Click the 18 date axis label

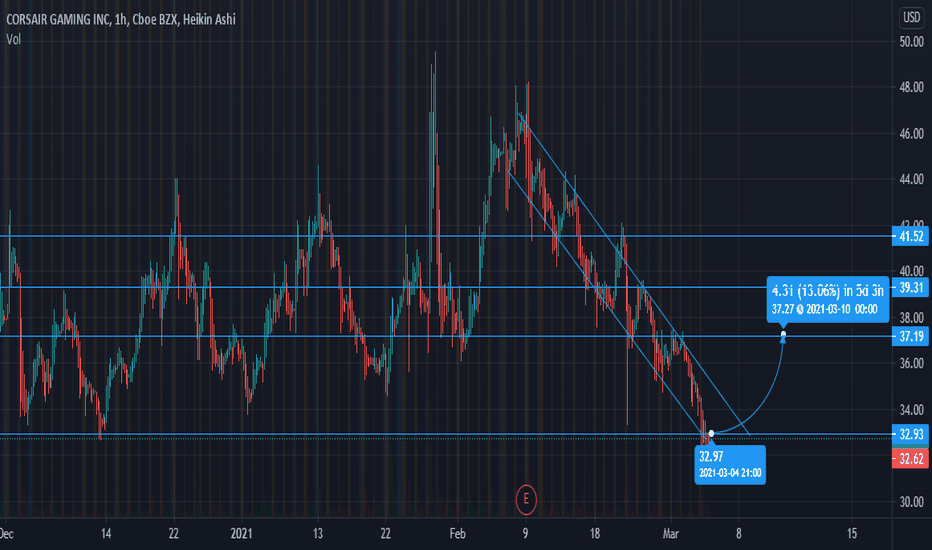[594, 533]
